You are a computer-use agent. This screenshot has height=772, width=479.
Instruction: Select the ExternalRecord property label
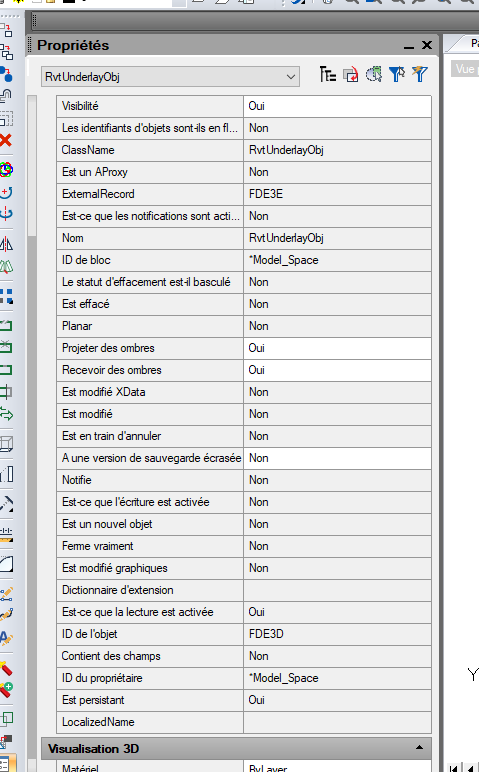(98, 194)
